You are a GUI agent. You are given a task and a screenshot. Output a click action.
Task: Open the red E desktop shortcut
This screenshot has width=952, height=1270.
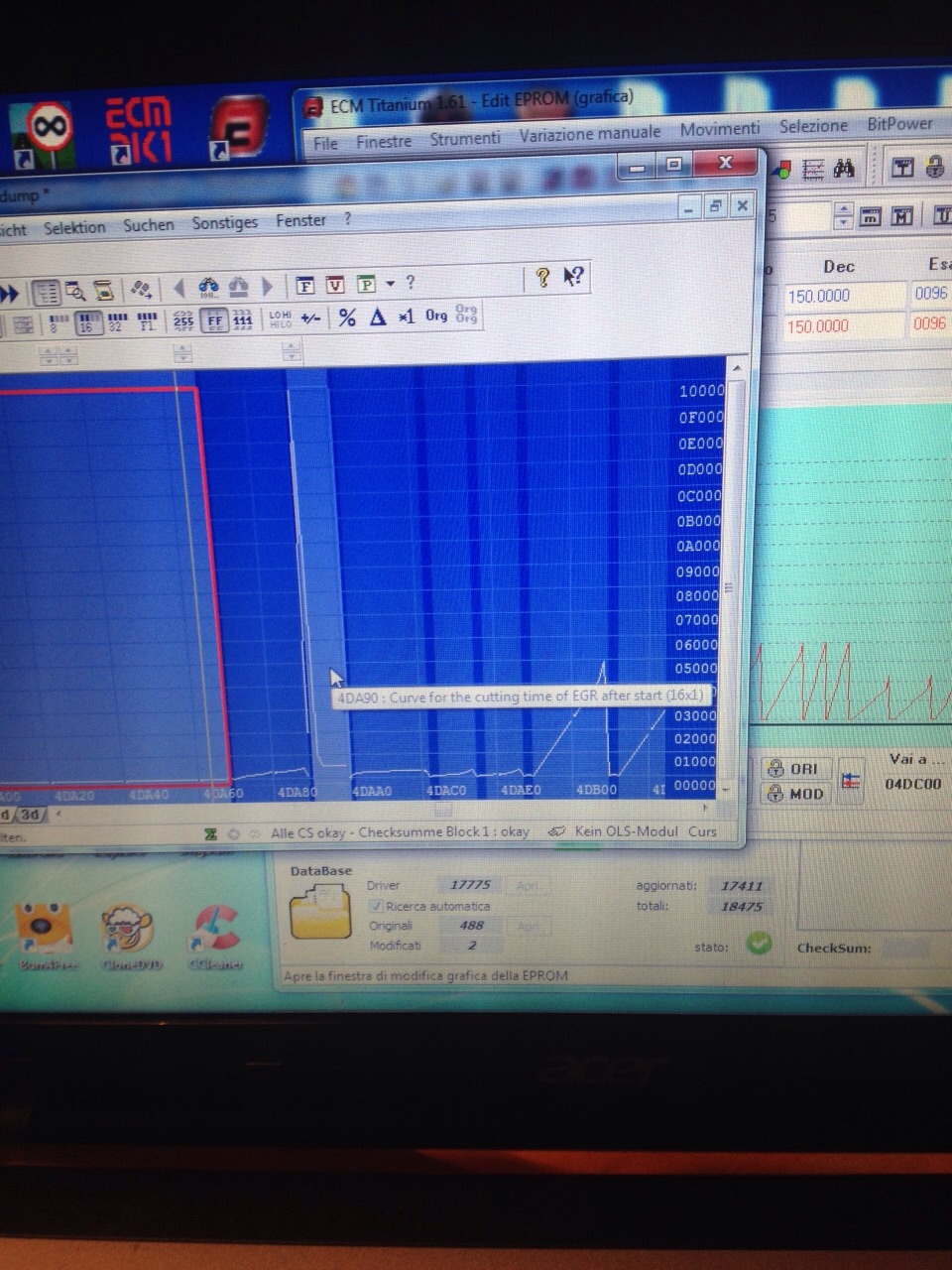coord(238,127)
